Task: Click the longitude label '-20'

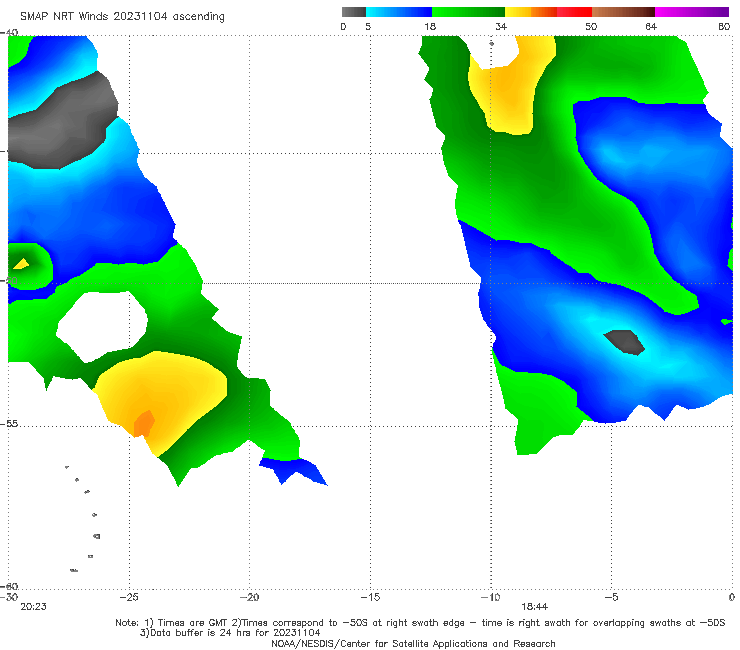Action: (x=249, y=597)
